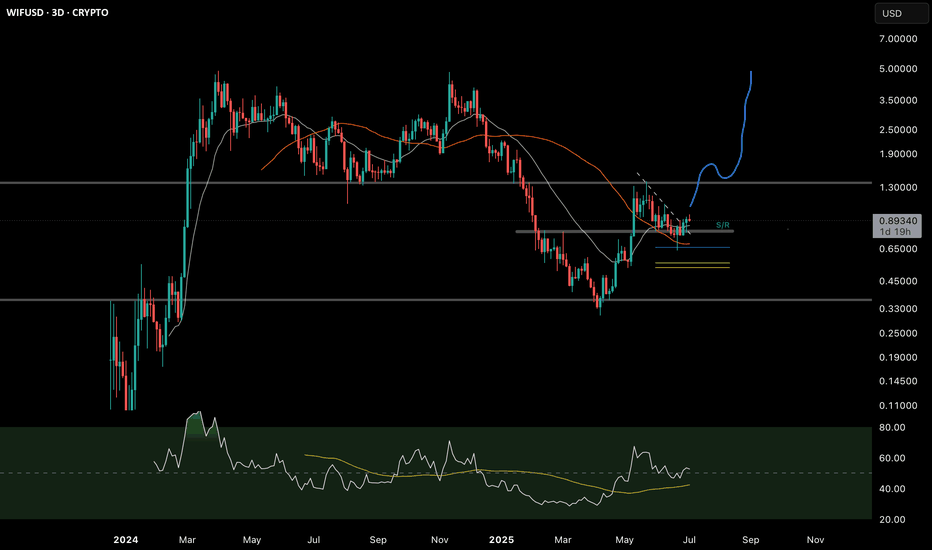This screenshot has height=550, width=932.
Task: Click the RSI 40.00 scale label
Action: click(x=892, y=489)
